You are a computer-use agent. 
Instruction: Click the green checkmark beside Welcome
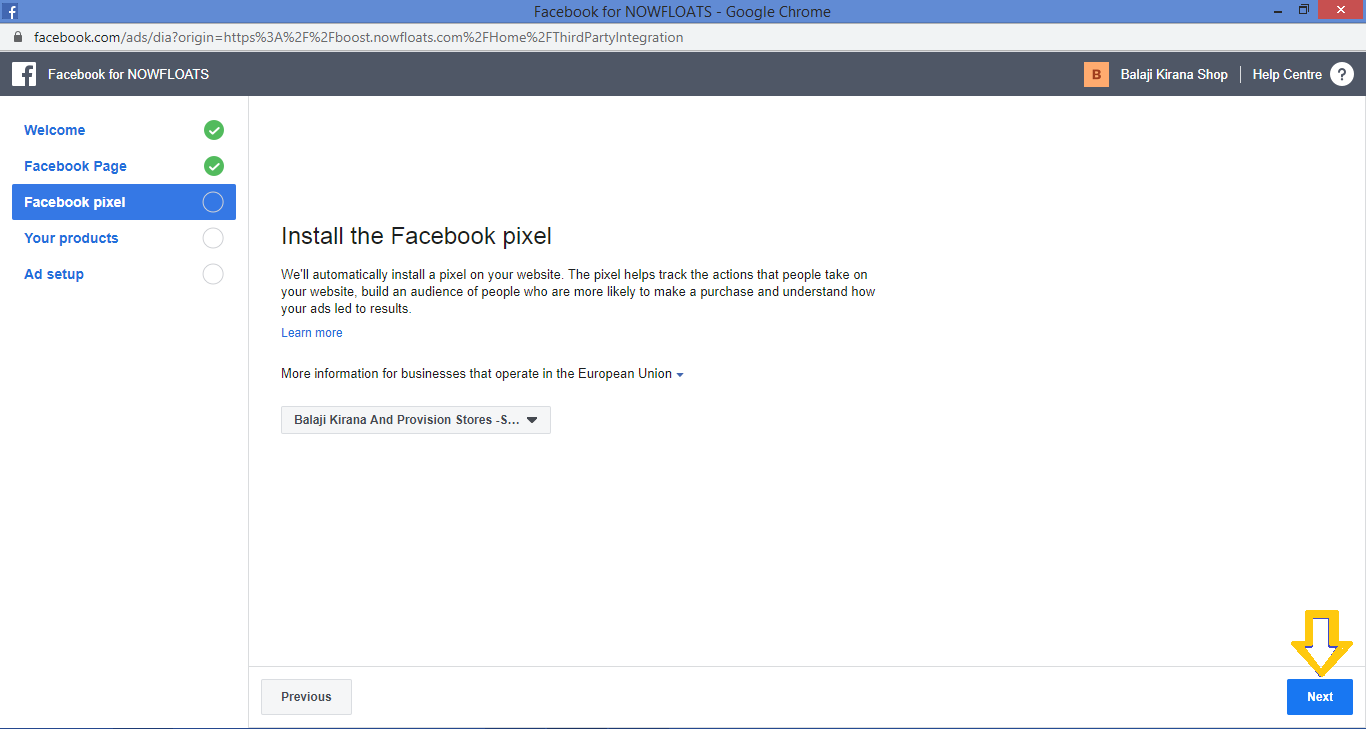tap(213, 130)
